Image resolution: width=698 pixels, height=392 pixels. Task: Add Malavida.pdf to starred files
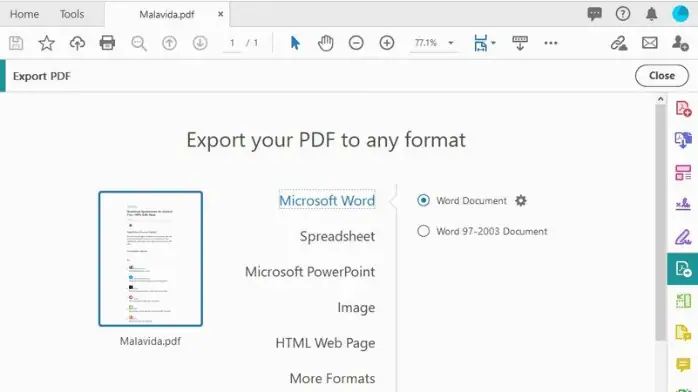[x=46, y=43]
